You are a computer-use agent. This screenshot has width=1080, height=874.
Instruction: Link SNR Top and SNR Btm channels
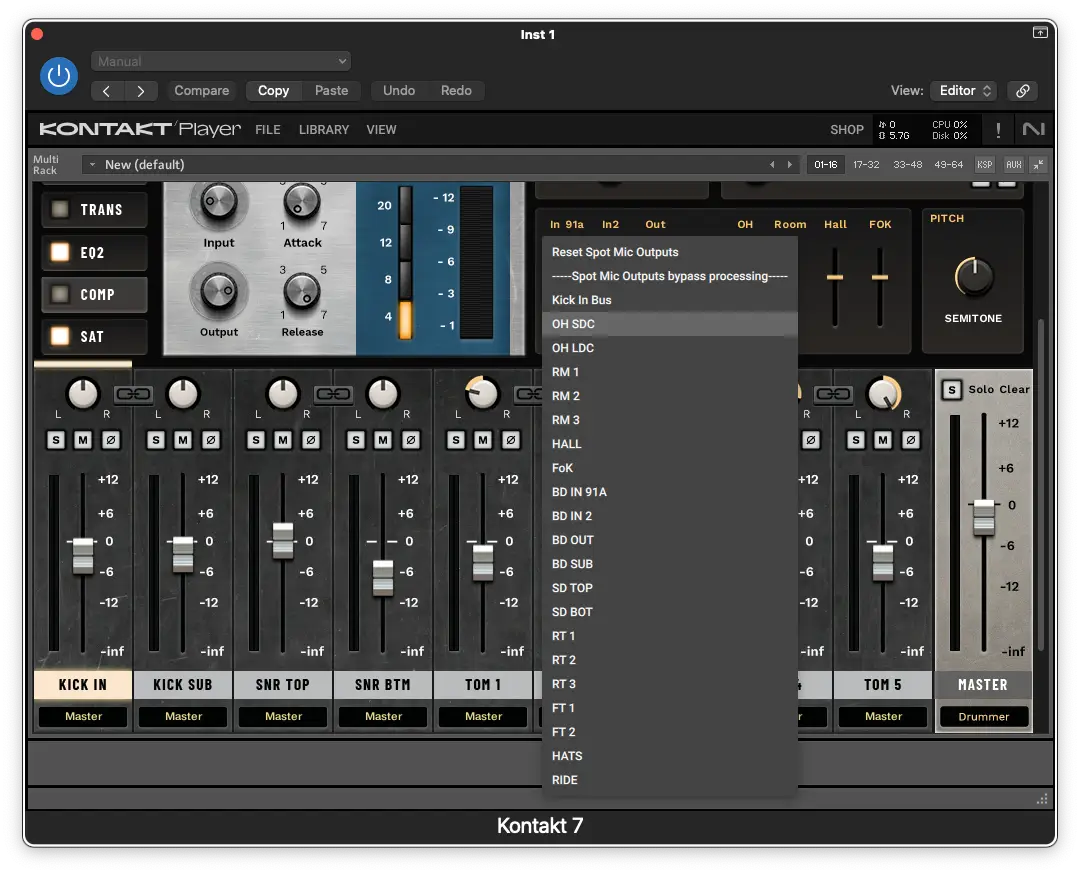click(333, 394)
